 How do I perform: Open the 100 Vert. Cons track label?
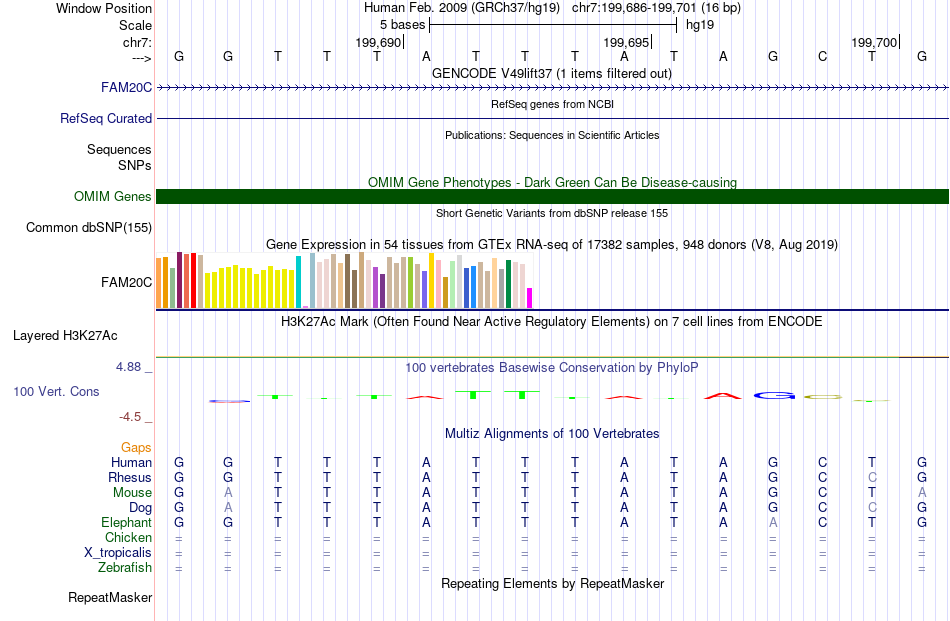coord(56,391)
